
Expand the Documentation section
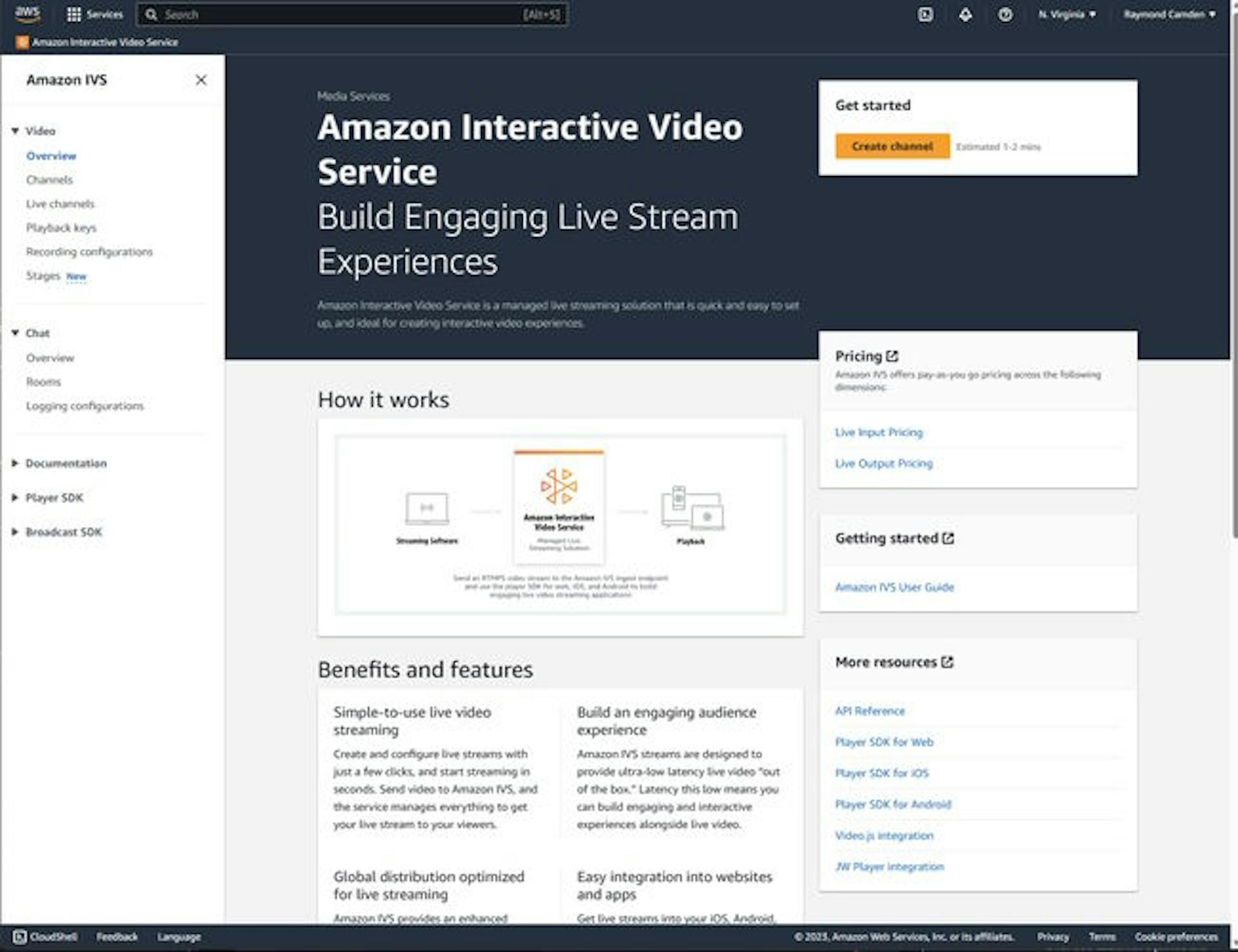tap(15, 463)
